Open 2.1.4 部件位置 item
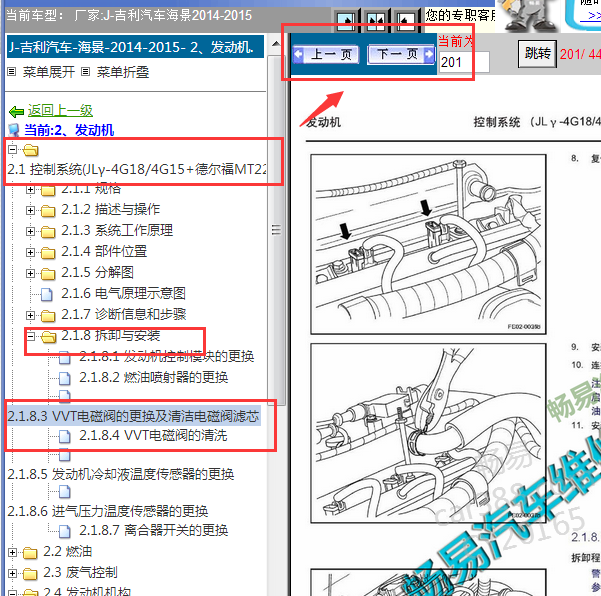Image resolution: width=601 pixels, height=596 pixels. pos(104,251)
